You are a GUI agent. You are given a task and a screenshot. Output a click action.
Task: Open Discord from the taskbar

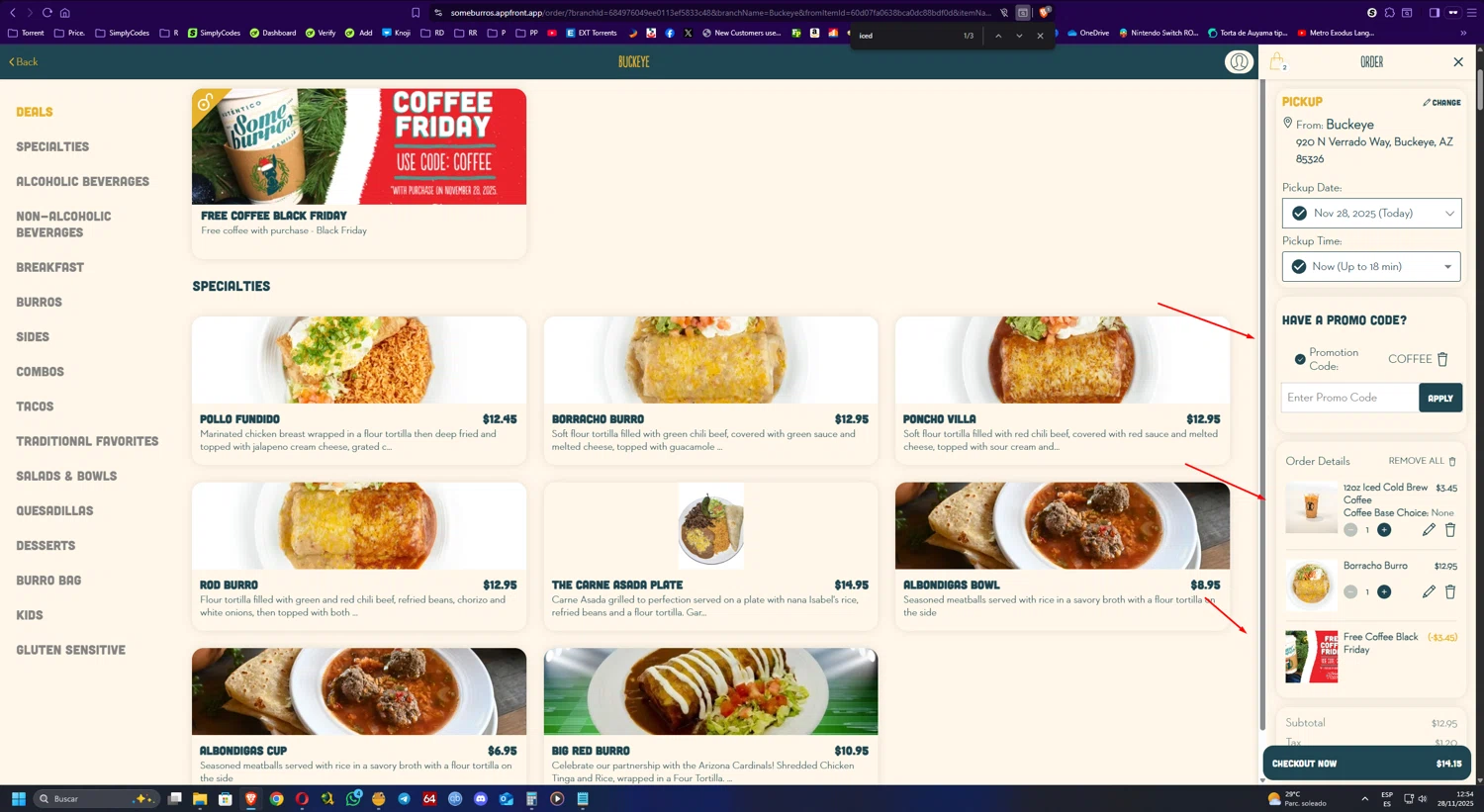481,798
